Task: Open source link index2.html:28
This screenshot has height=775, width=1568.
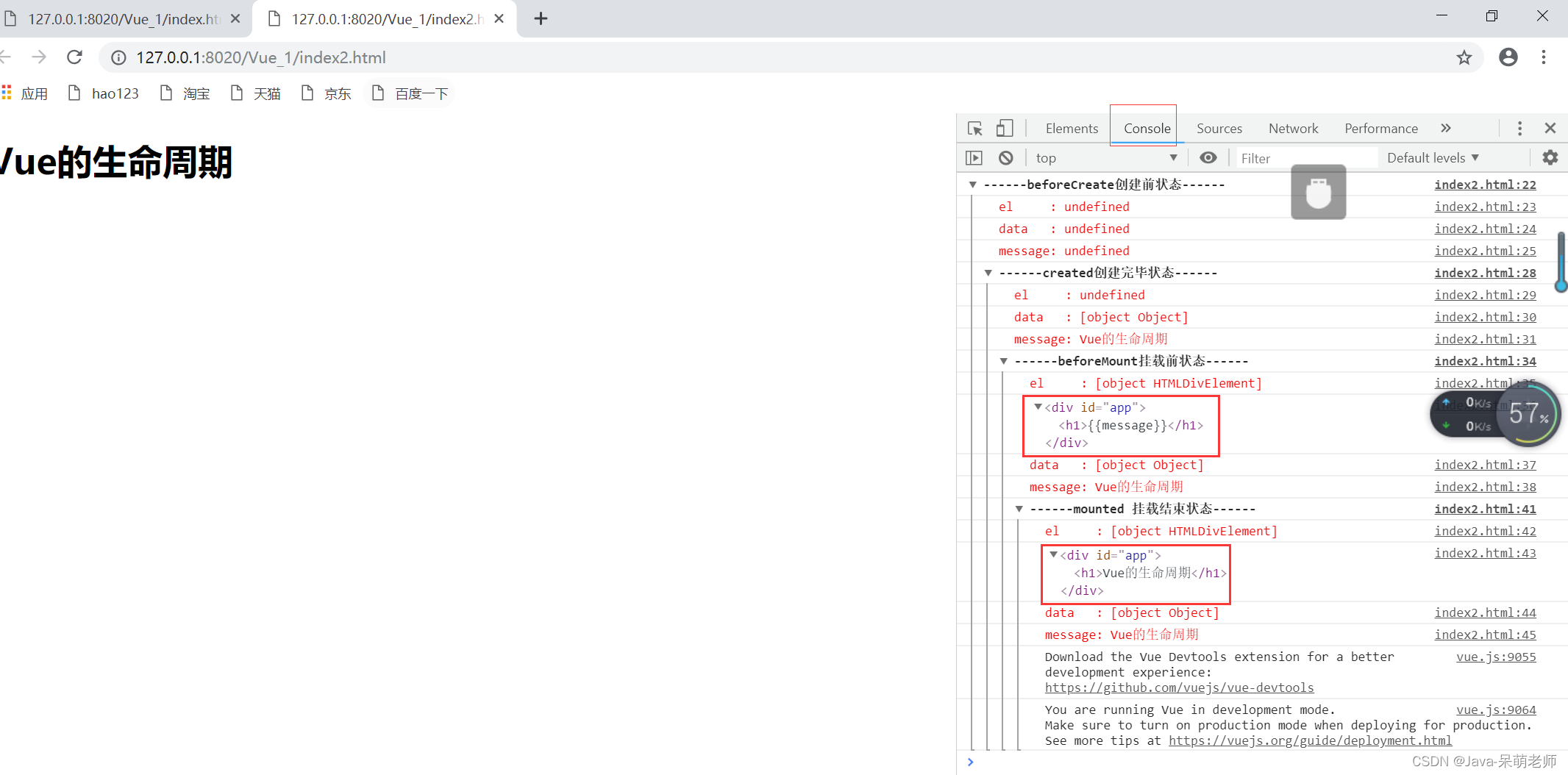Action: click(1485, 273)
